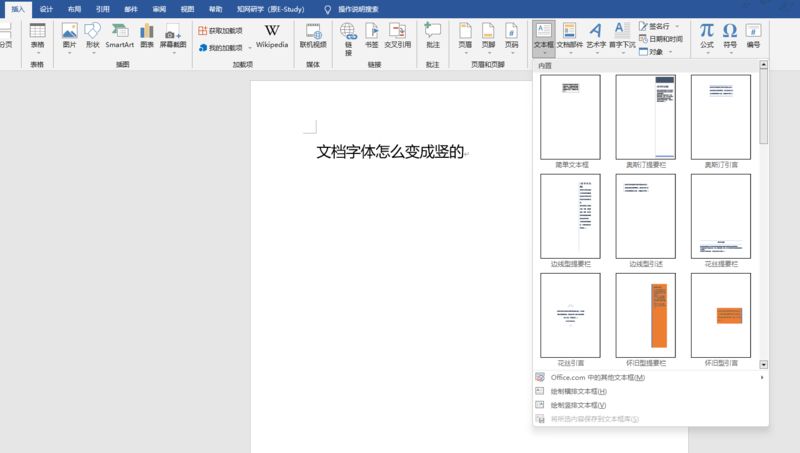Screen dimensions: 800x453
Task: Open the 艺术字 WordArt tool
Action: (x=595, y=36)
